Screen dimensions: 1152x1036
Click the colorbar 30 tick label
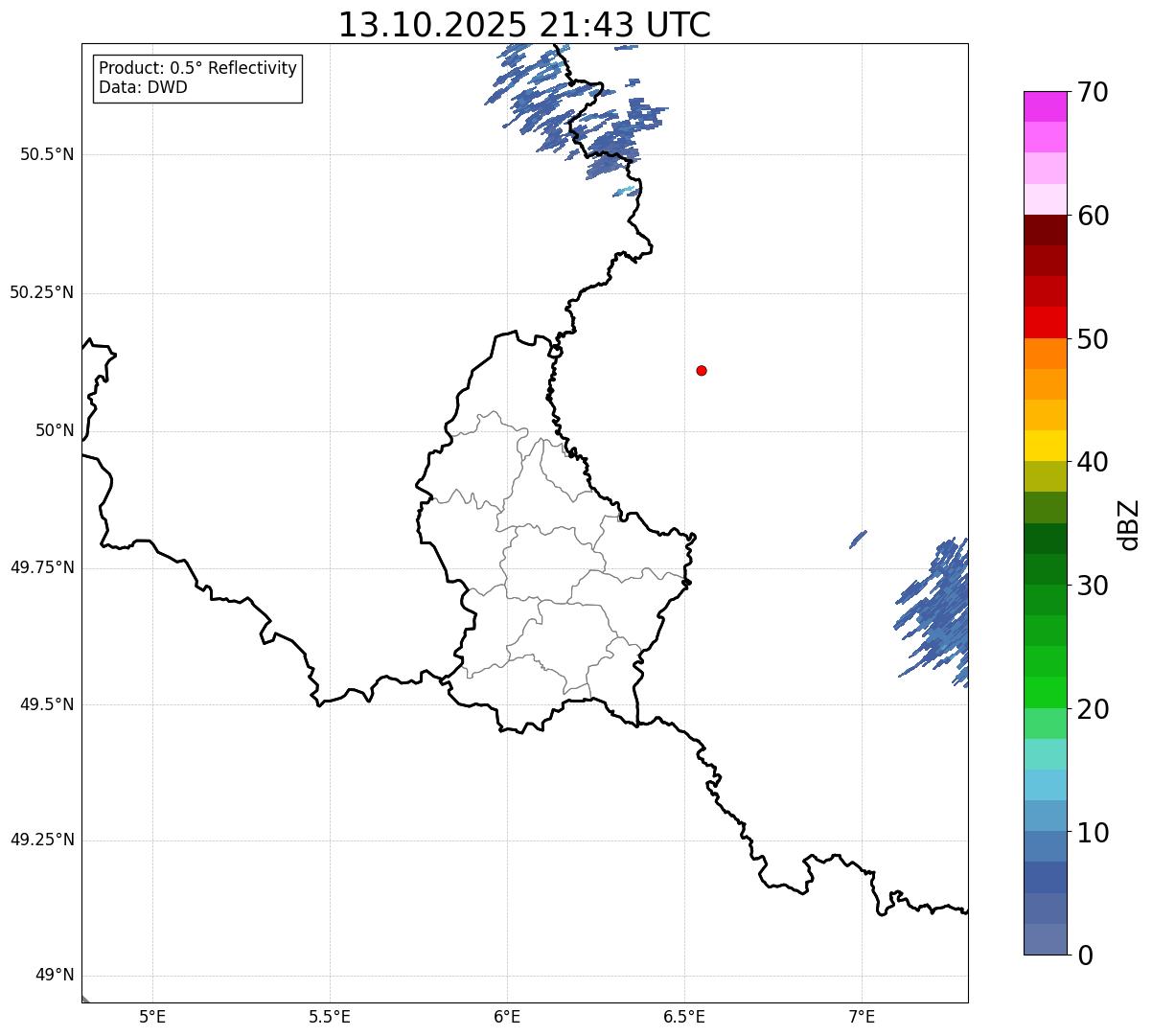tap(1093, 586)
